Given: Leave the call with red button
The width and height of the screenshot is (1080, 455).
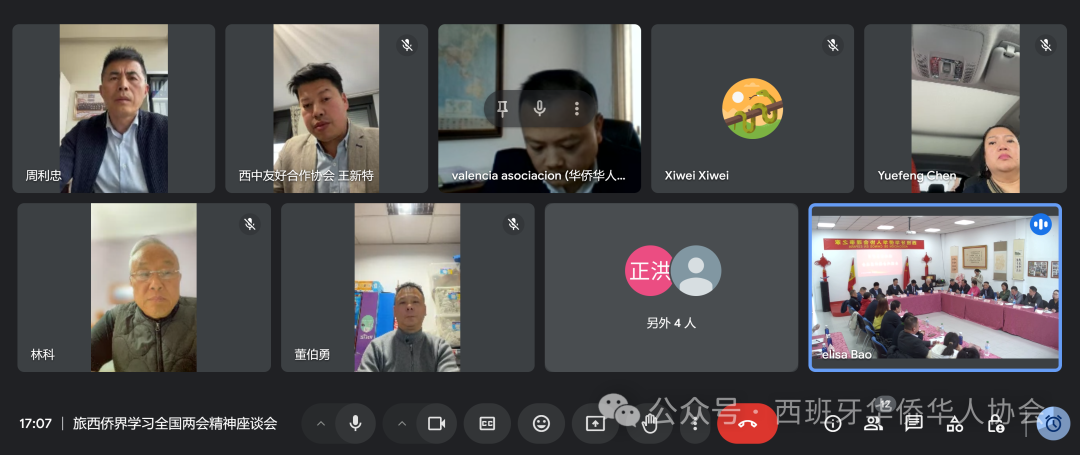Looking at the screenshot, I should (747, 423).
